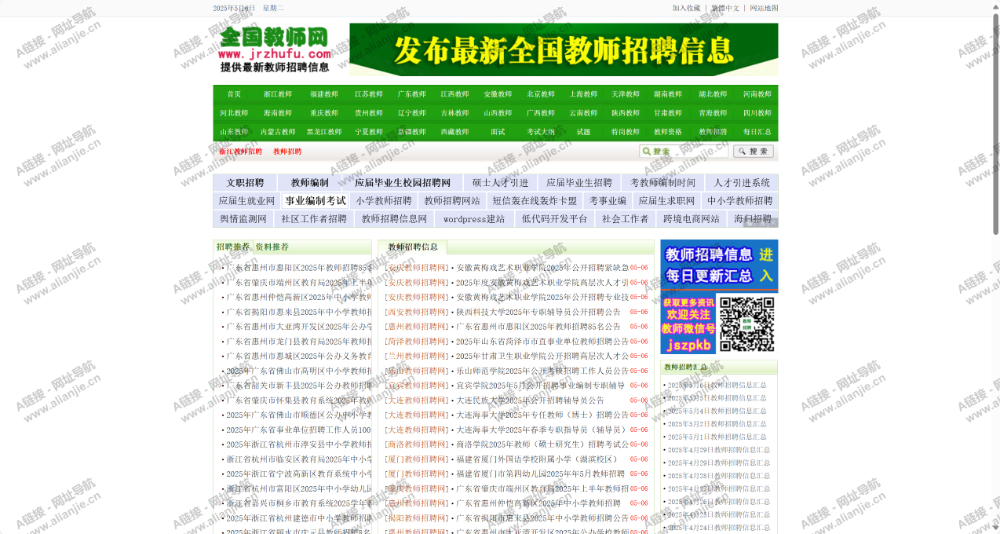This screenshot has width=1000, height=534.
Task: Open 2025年5月2日教师招聘信息汇总
Action: pos(717,424)
